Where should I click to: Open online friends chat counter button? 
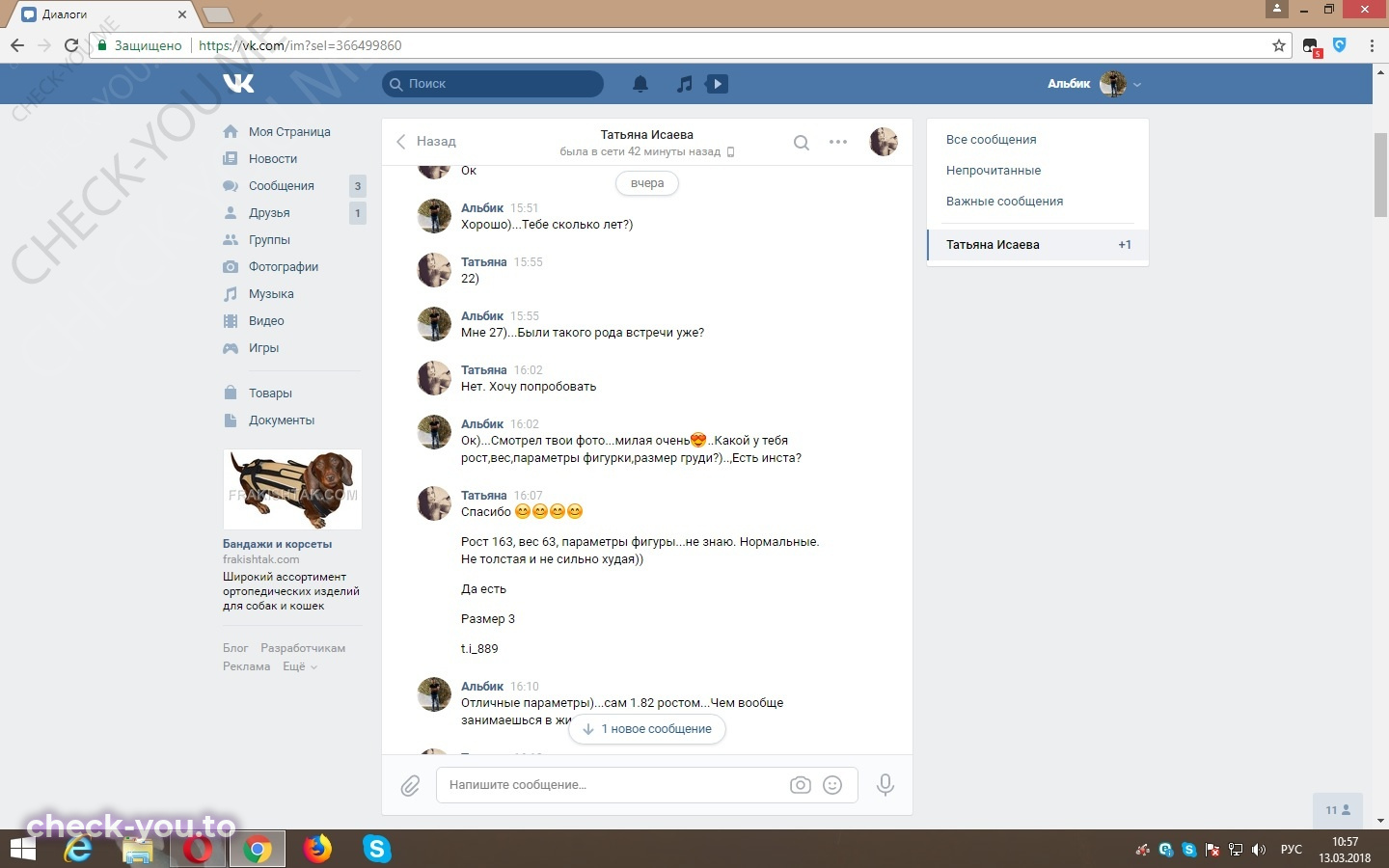1338,810
